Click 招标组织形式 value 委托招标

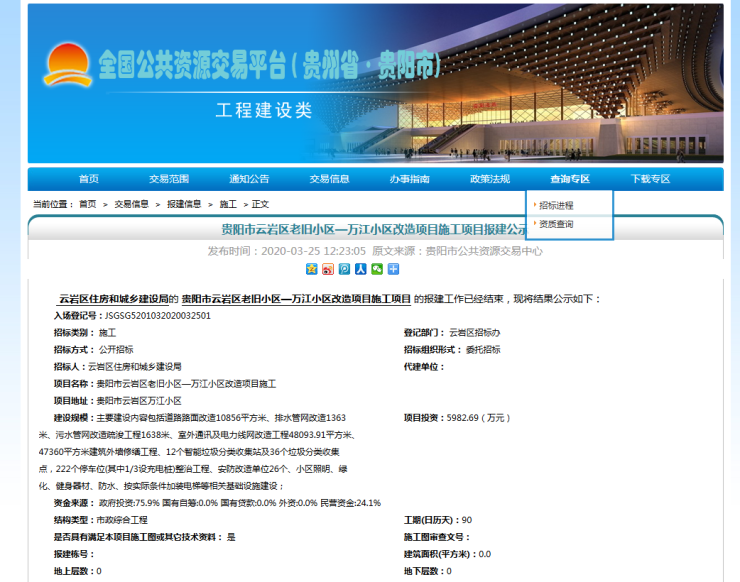pyautogui.click(x=483, y=350)
